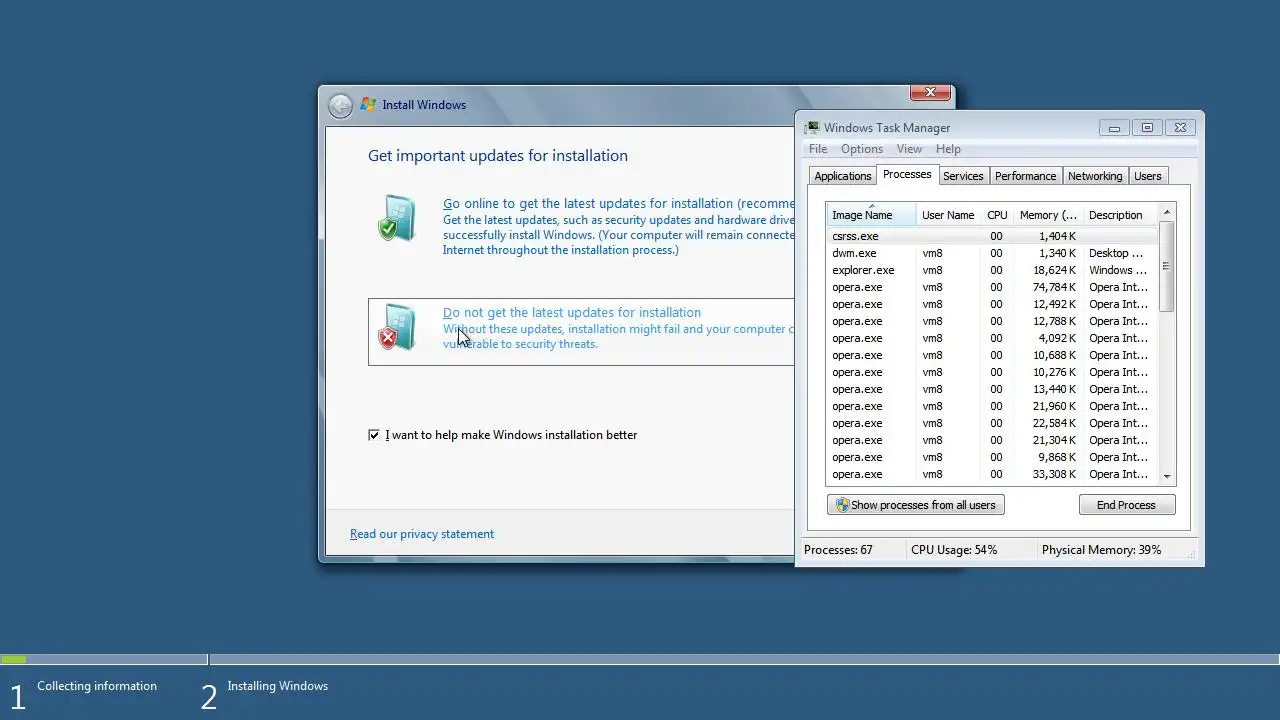
Task: Click the Install Windows back arrow icon
Action: pos(340,105)
